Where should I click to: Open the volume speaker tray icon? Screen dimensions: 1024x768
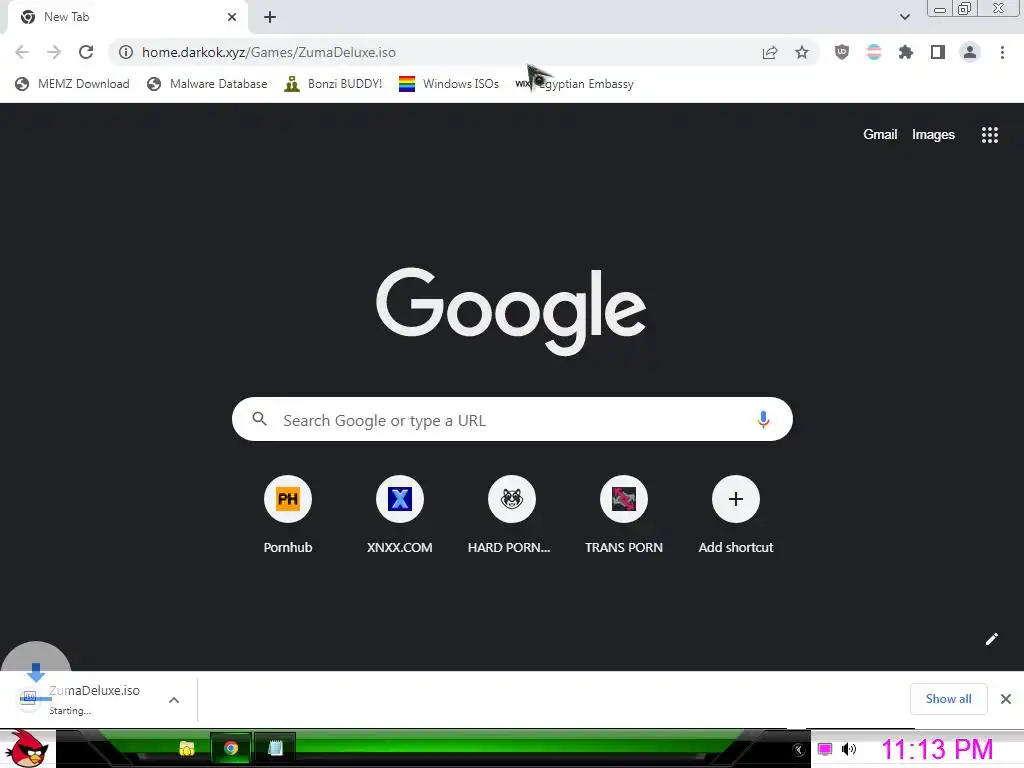(848, 749)
